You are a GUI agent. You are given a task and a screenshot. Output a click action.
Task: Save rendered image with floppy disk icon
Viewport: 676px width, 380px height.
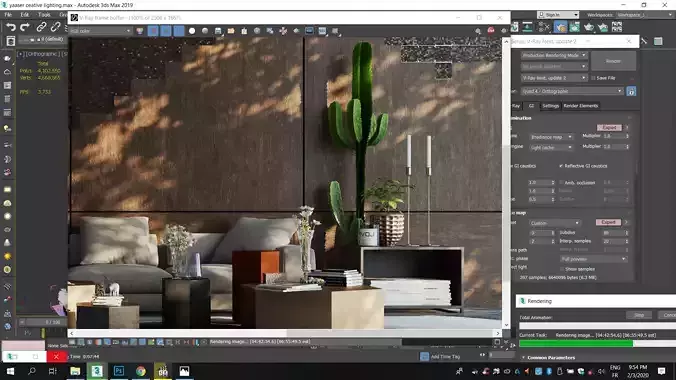click(218, 31)
